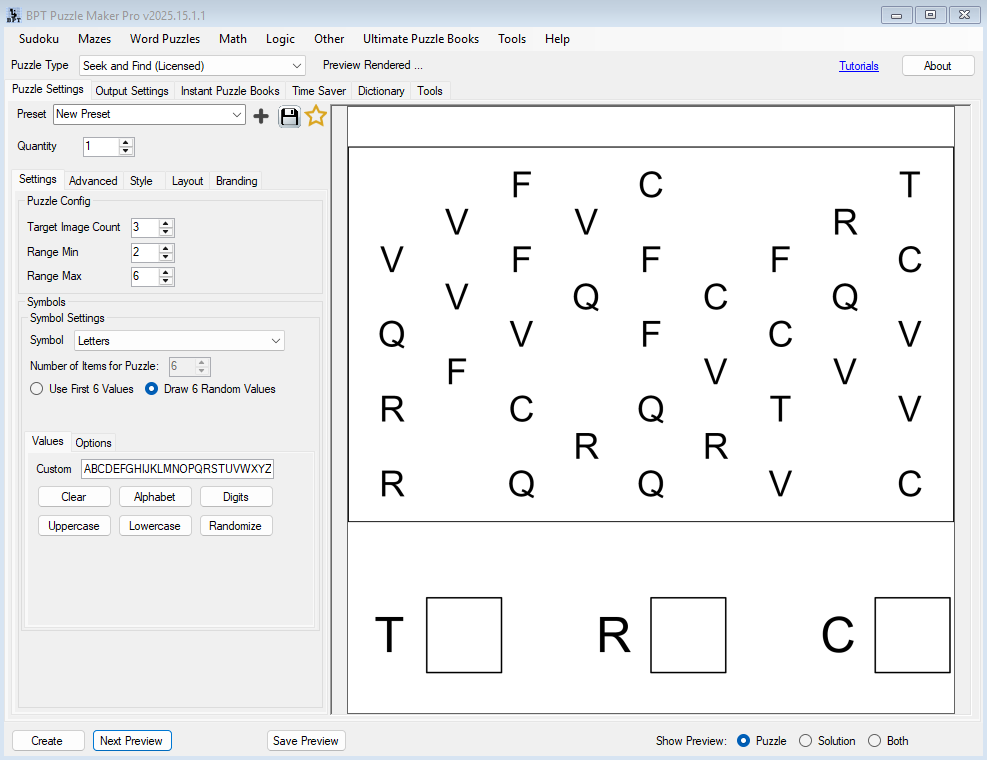Click the plus icon to add preset
The width and height of the screenshot is (987, 760).
[261, 116]
